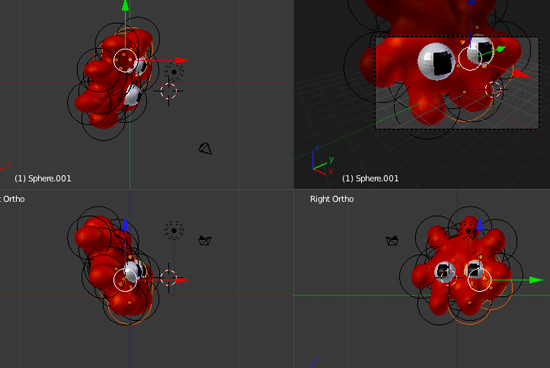Screen dimensions: 550x368
Task: Select the lamp in the bottom-left ortho view
Action: (x=174, y=230)
